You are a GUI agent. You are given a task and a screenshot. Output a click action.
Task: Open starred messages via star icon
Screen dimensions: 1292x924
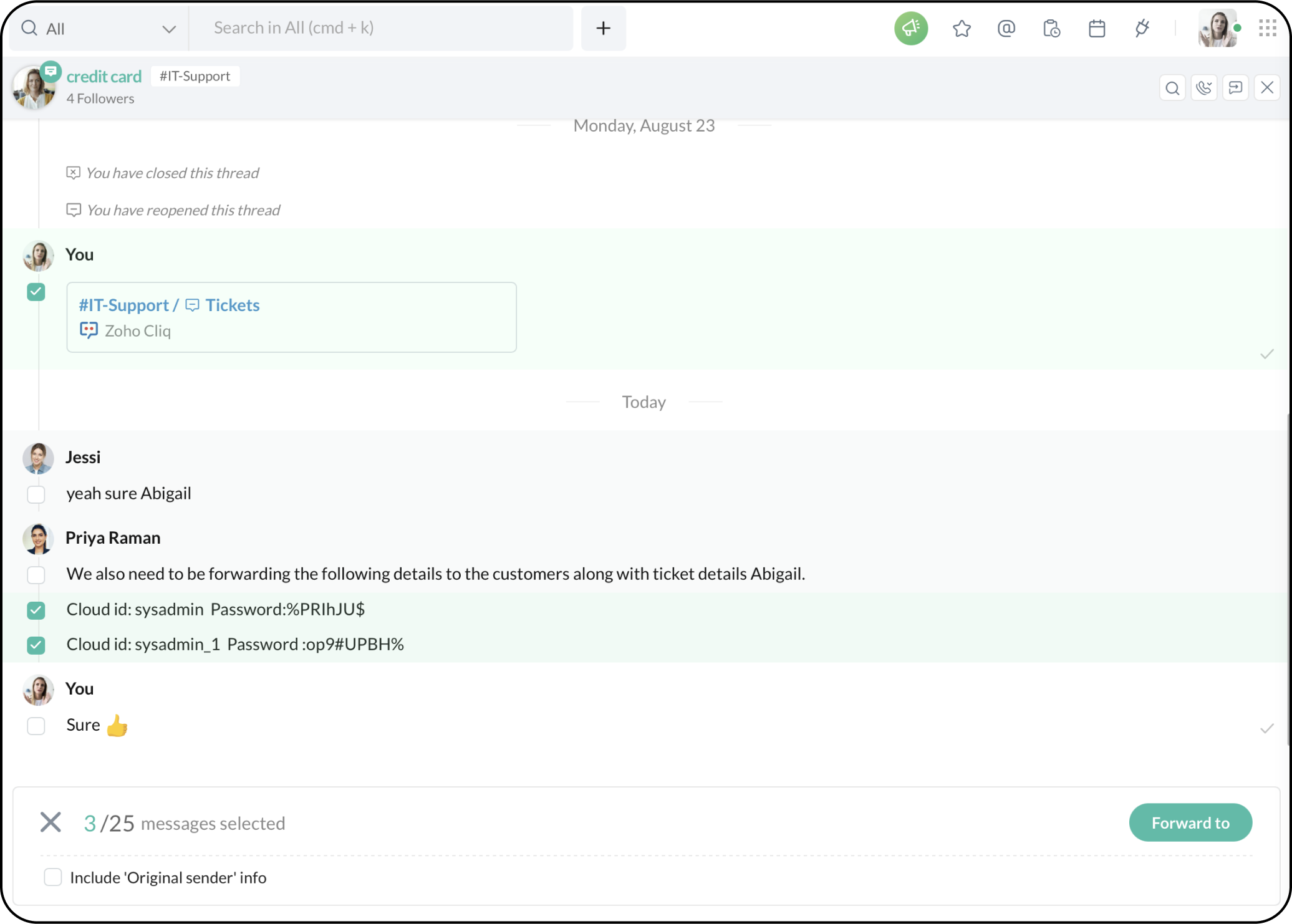click(962, 28)
